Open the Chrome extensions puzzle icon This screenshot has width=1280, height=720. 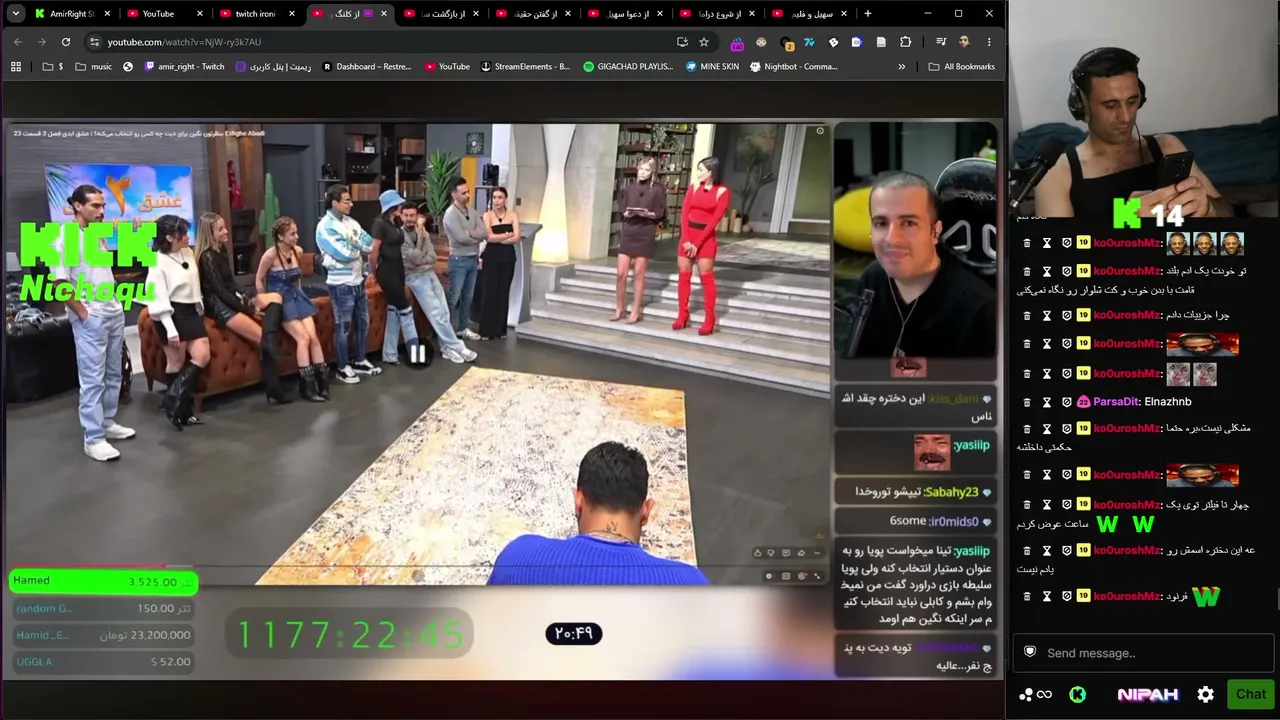click(905, 42)
